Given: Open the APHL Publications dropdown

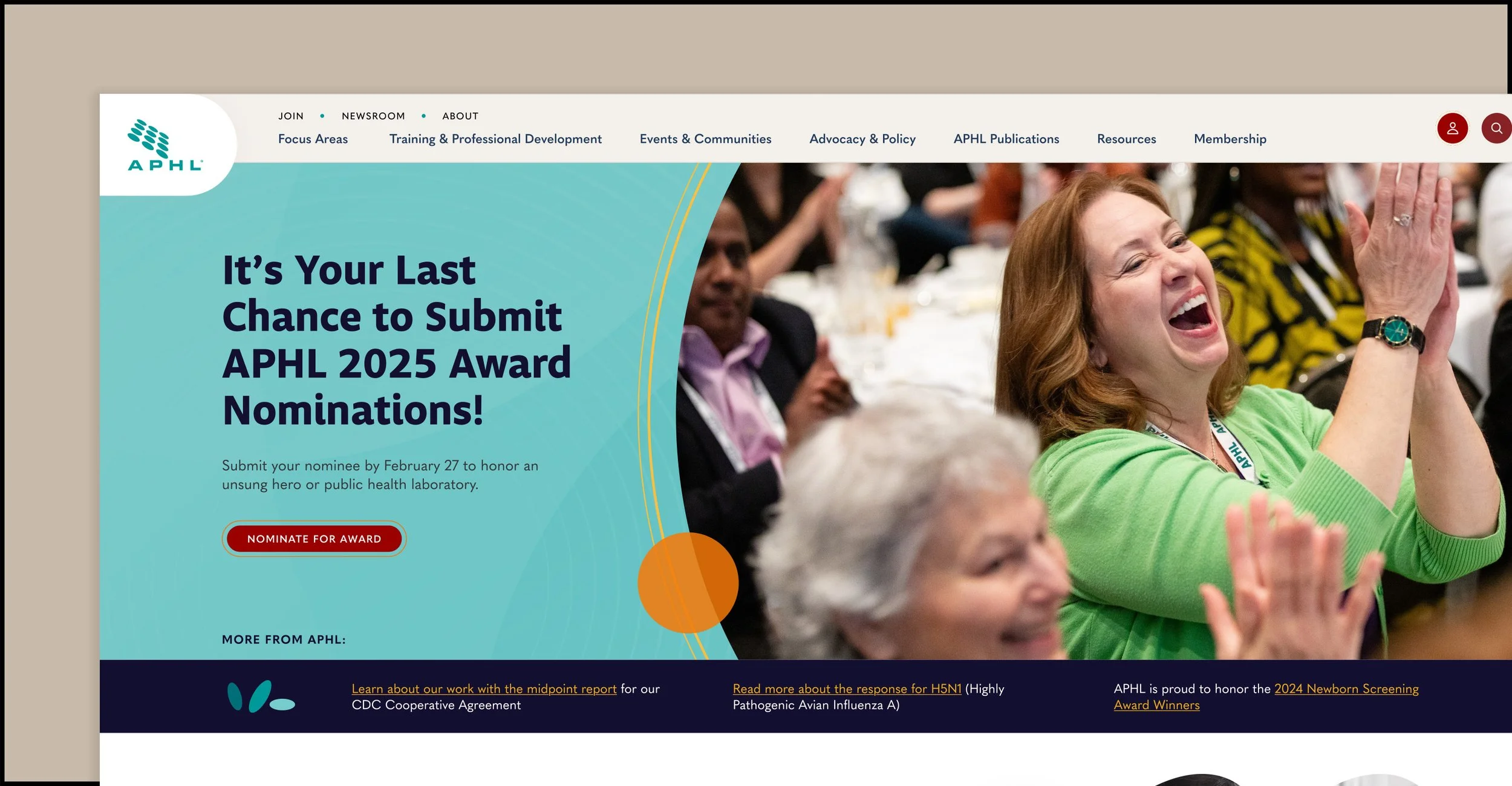Looking at the screenshot, I should click(x=1006, y=139).
